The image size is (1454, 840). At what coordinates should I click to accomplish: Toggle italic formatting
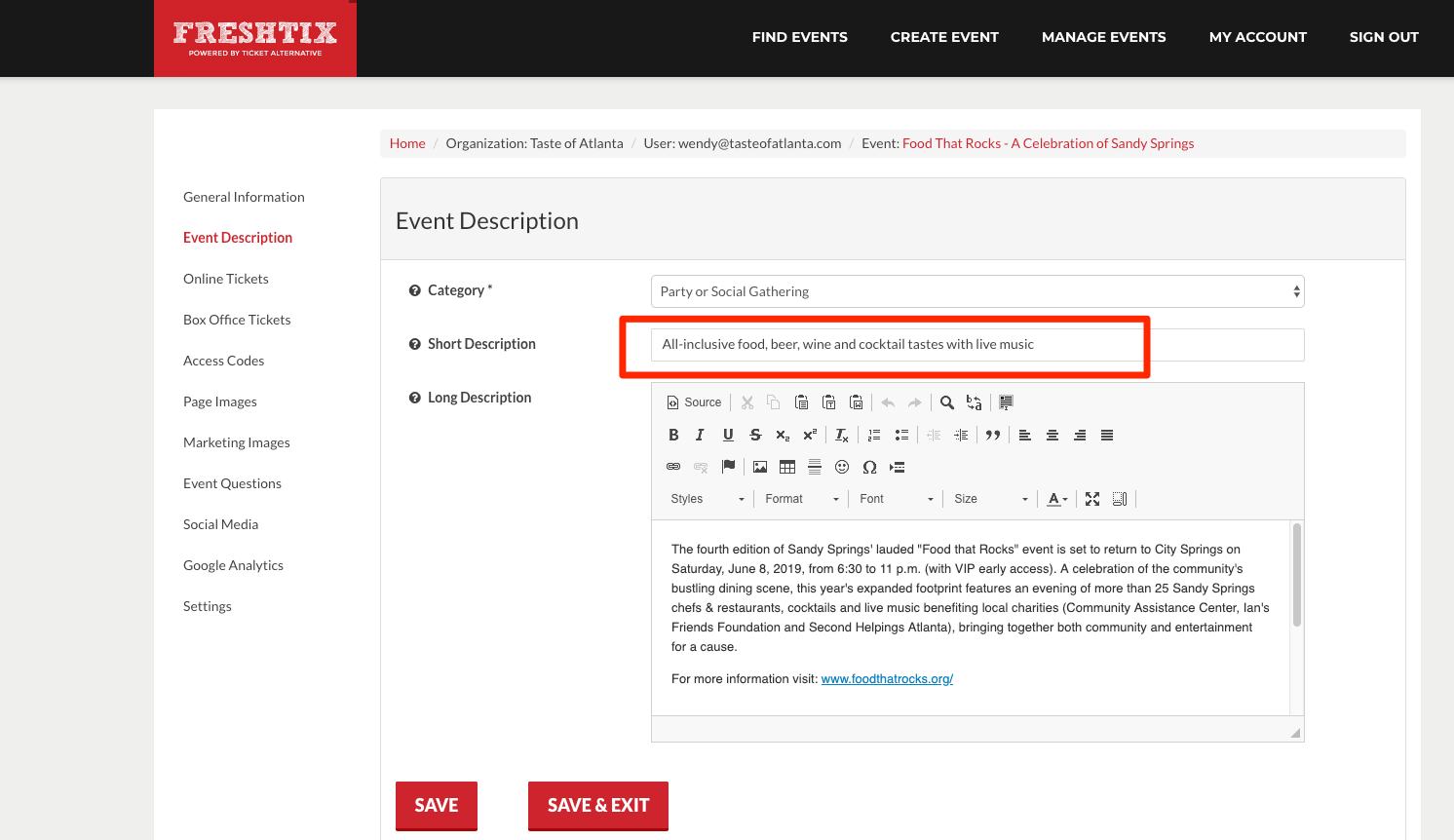(x=700, y=435)
